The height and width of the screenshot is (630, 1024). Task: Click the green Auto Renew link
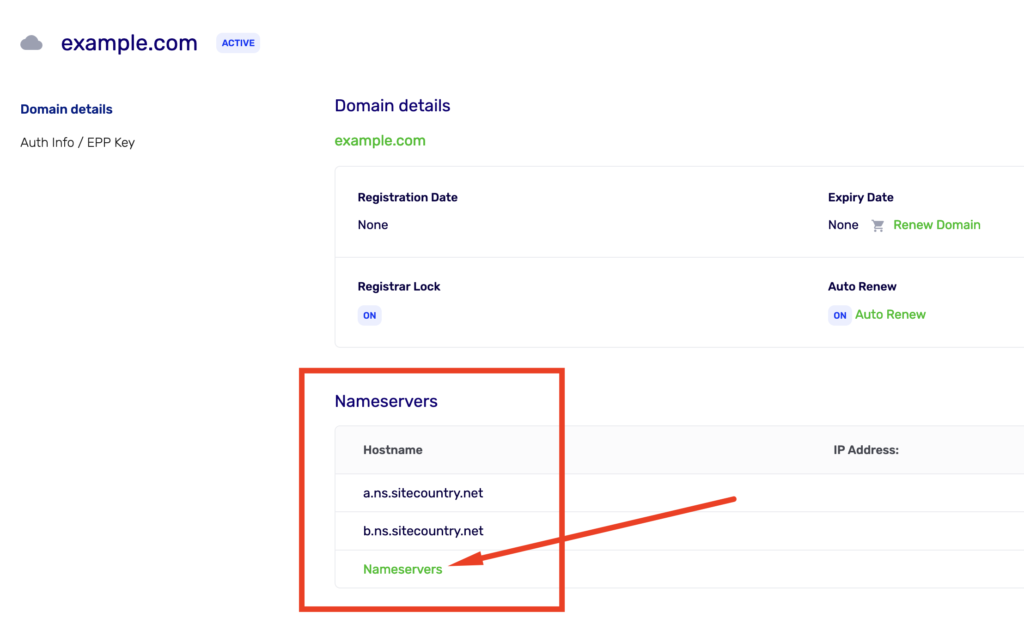[x=890, y=315]
